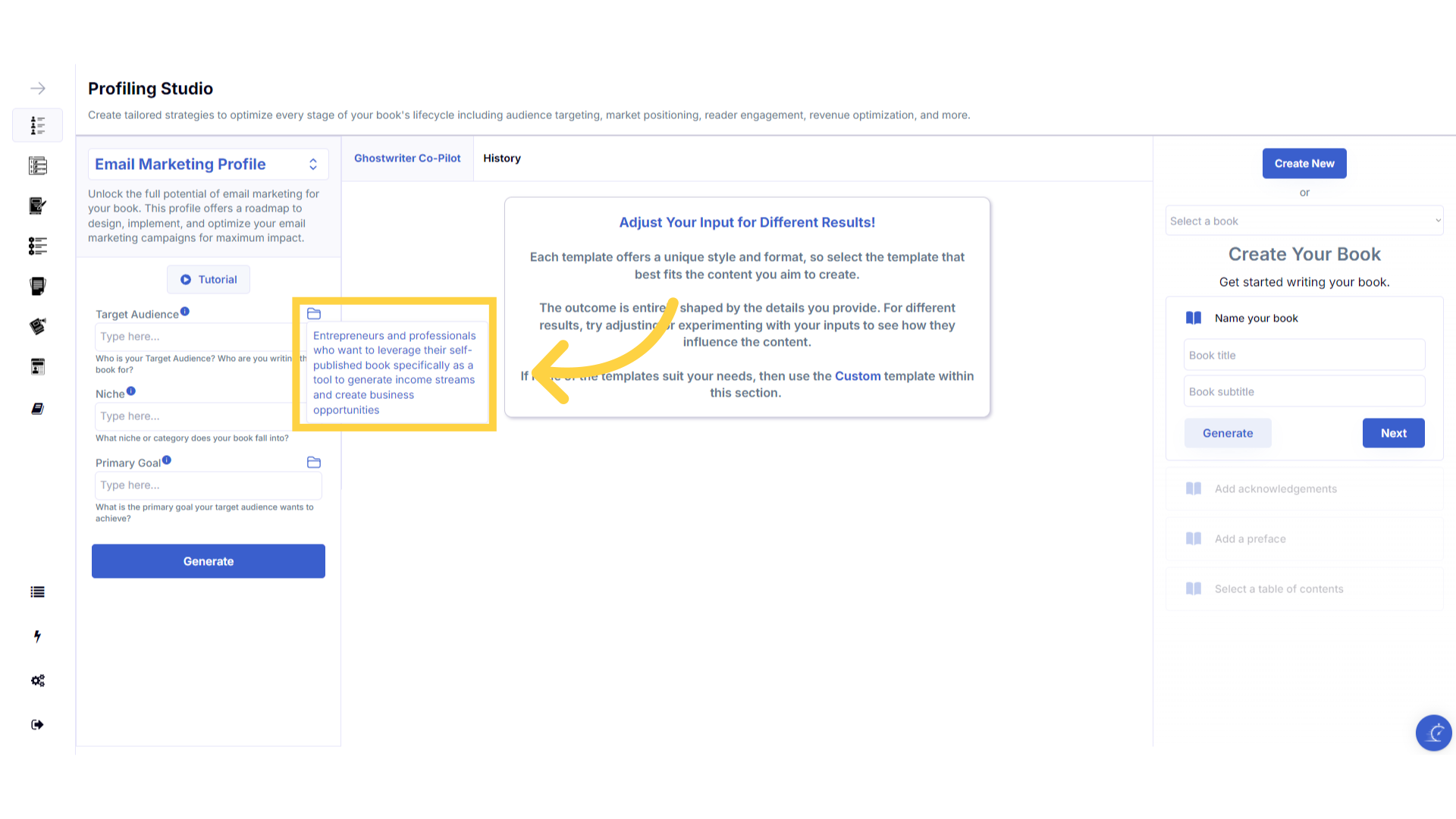1456x819 pixels.
Task: Click the Book title input field
Action: click(x=1304, y=355)
